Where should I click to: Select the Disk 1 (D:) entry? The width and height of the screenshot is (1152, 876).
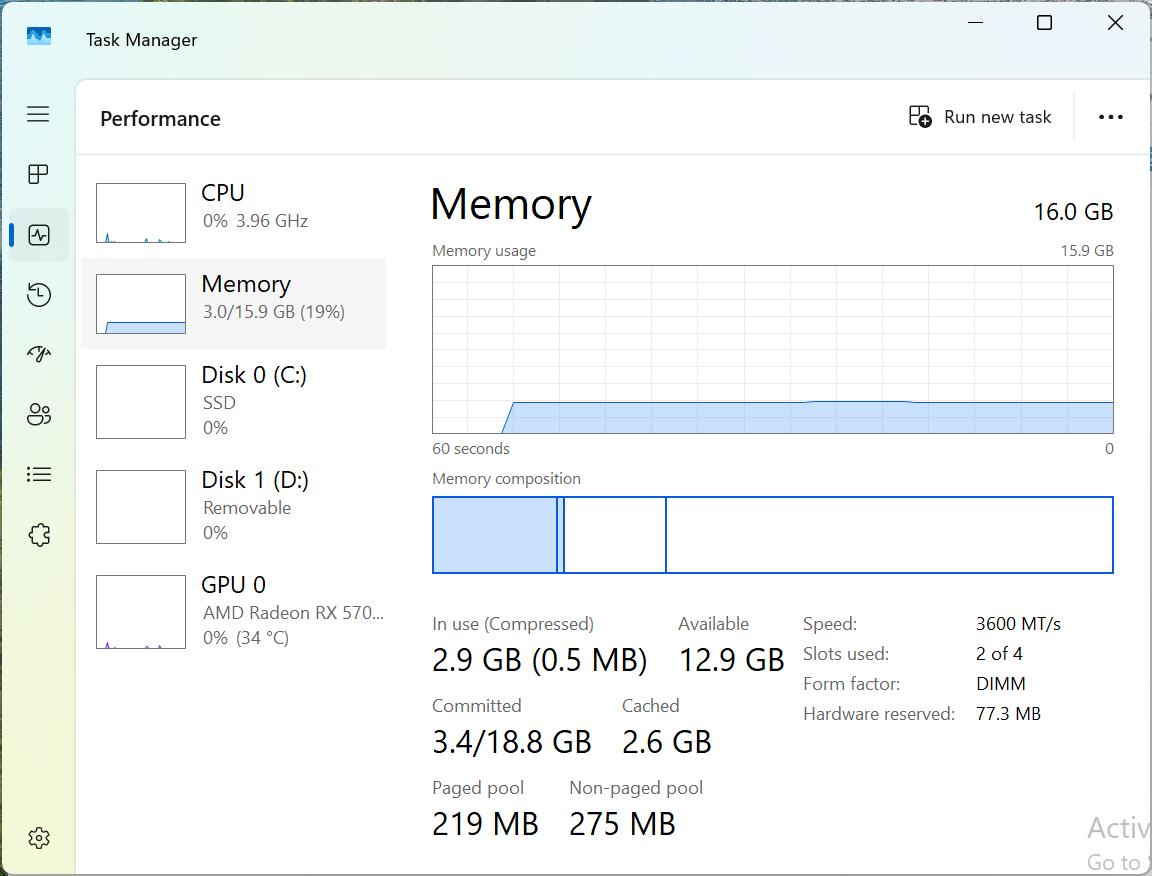(x=234, y=506)
